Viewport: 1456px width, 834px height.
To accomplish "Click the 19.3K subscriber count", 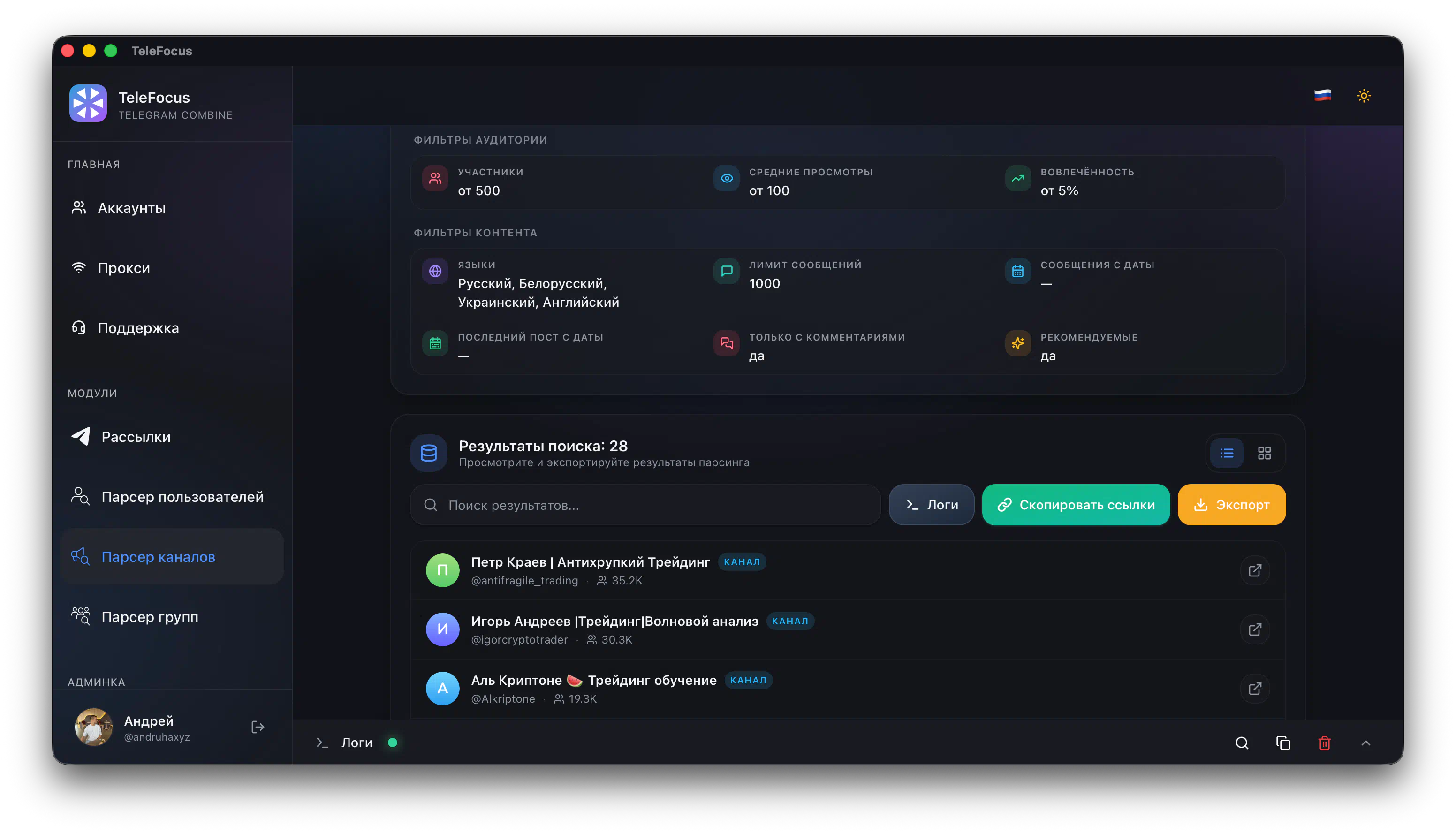I will click(x=582, y=699).
